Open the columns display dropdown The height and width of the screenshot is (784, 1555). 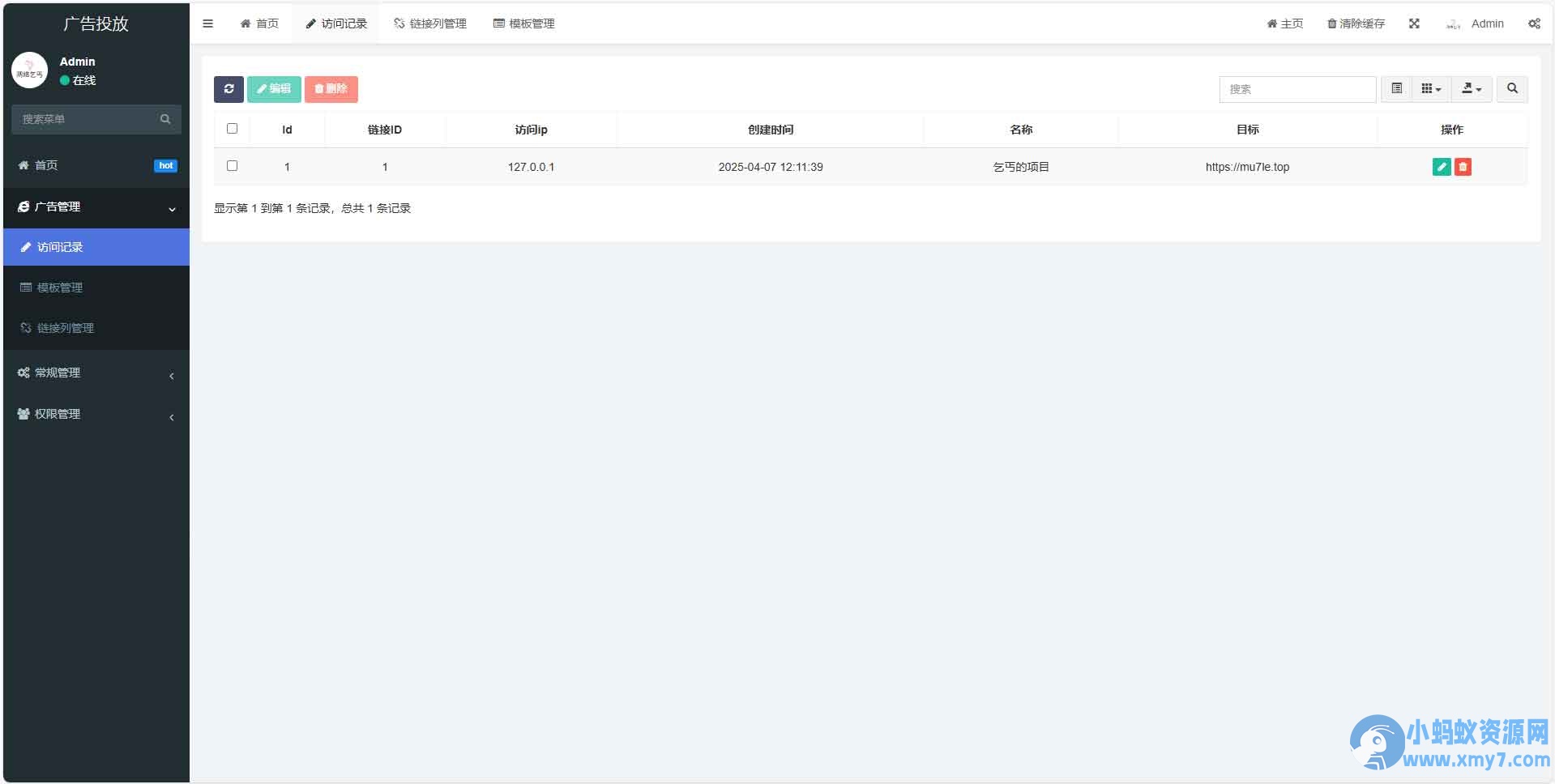click(1431, 89)
